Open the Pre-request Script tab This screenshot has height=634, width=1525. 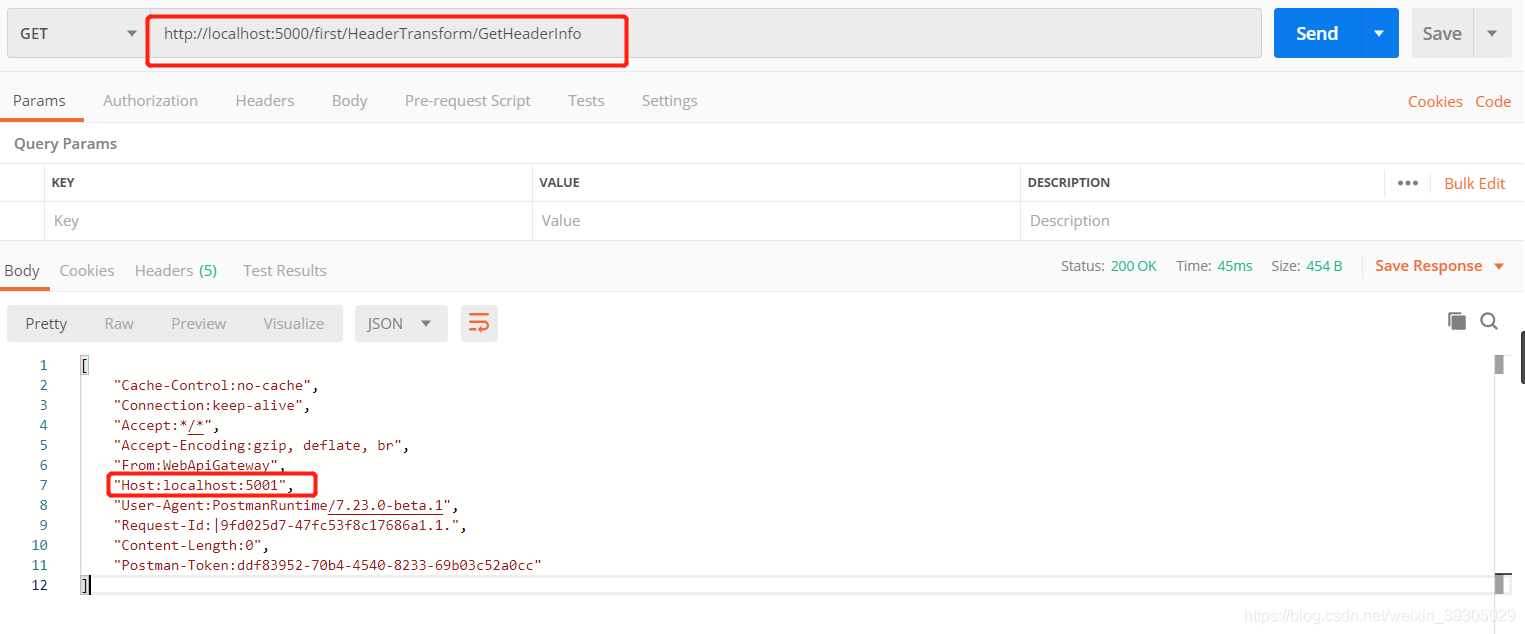tap(467, 100)
